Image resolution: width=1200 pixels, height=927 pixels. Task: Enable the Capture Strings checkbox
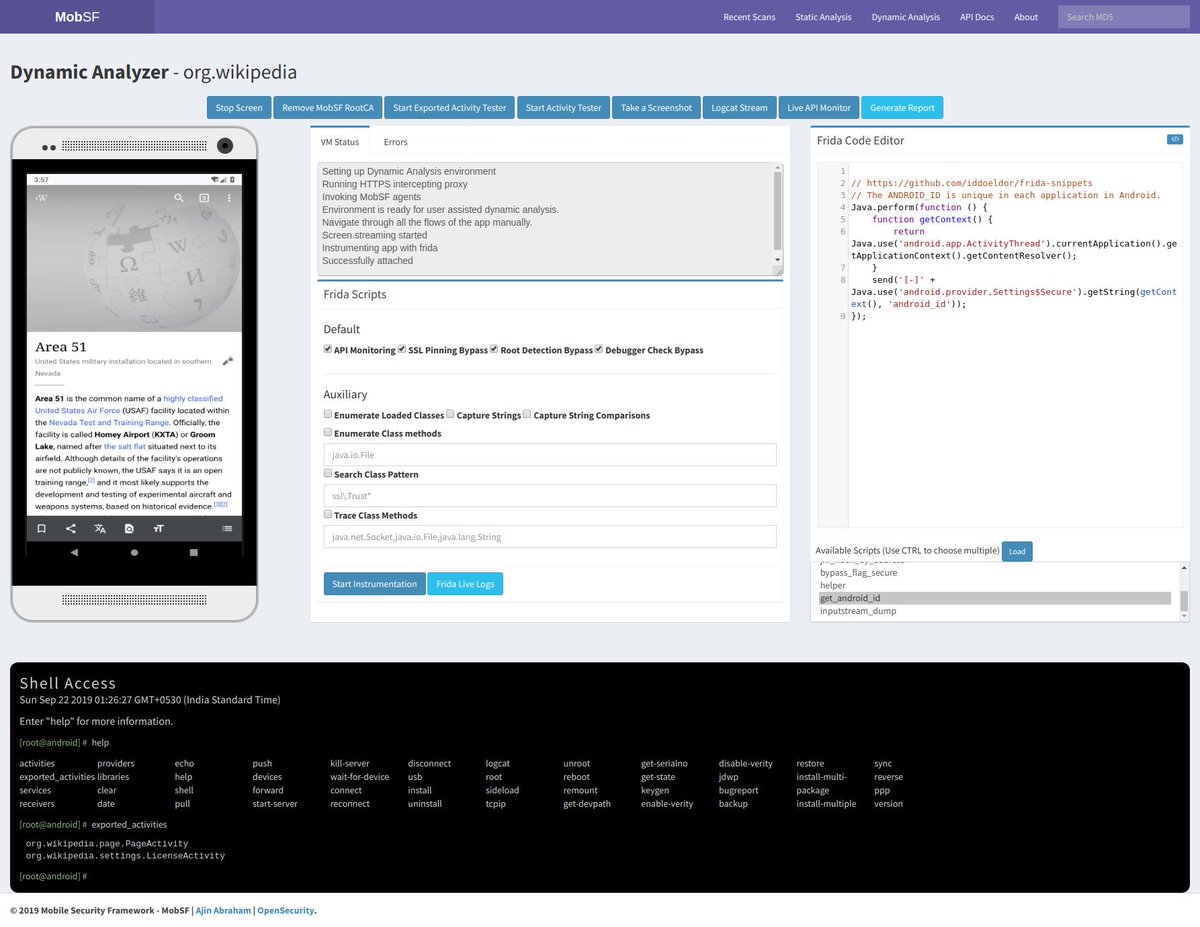click(x=450, y=413)
